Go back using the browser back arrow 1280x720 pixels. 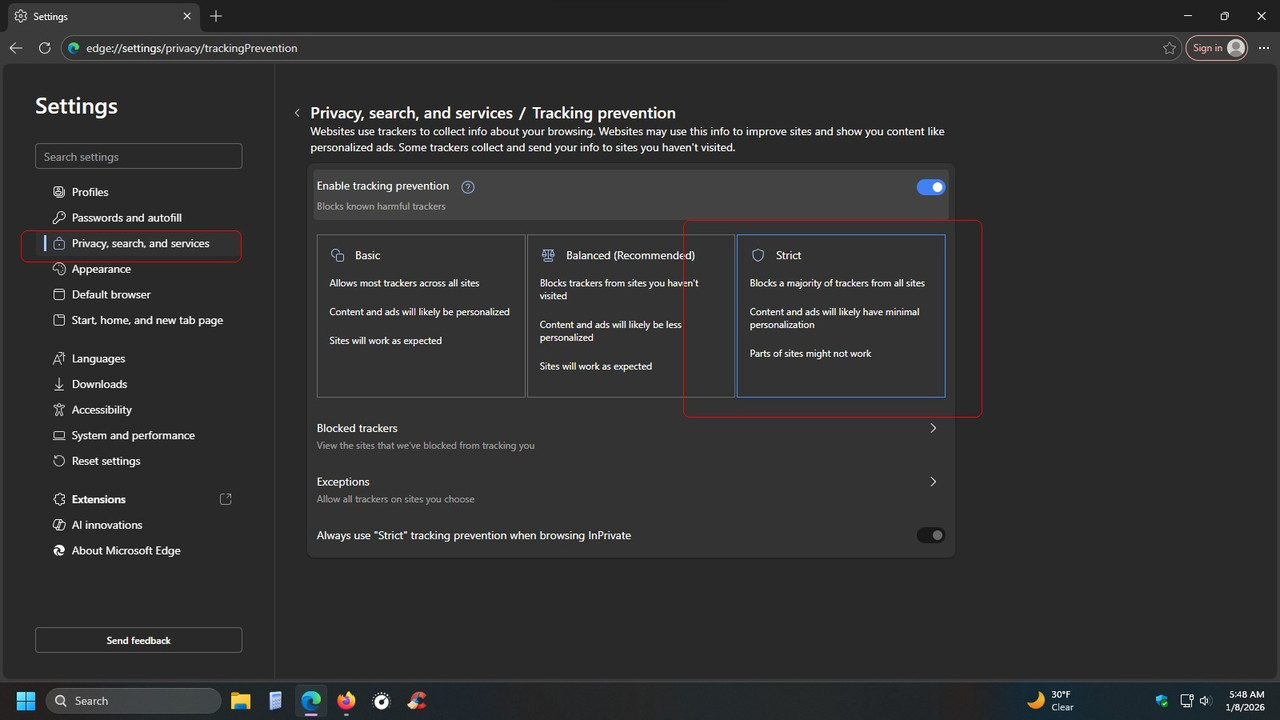click(16, 48)
